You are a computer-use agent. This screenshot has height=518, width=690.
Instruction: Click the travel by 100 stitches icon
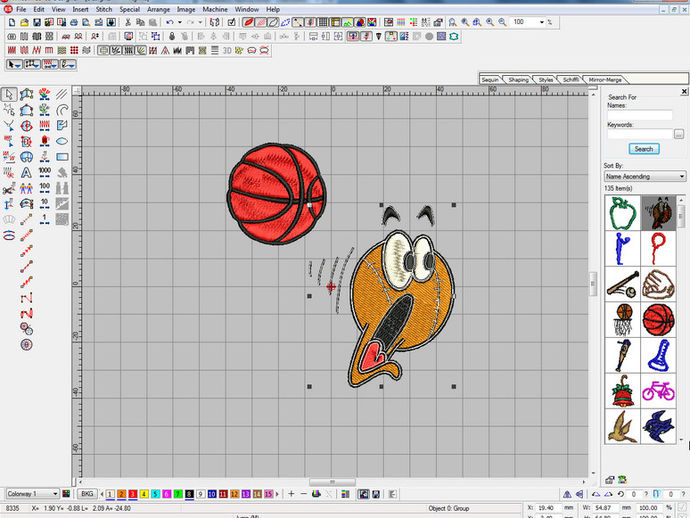click(x=44, y=188)
